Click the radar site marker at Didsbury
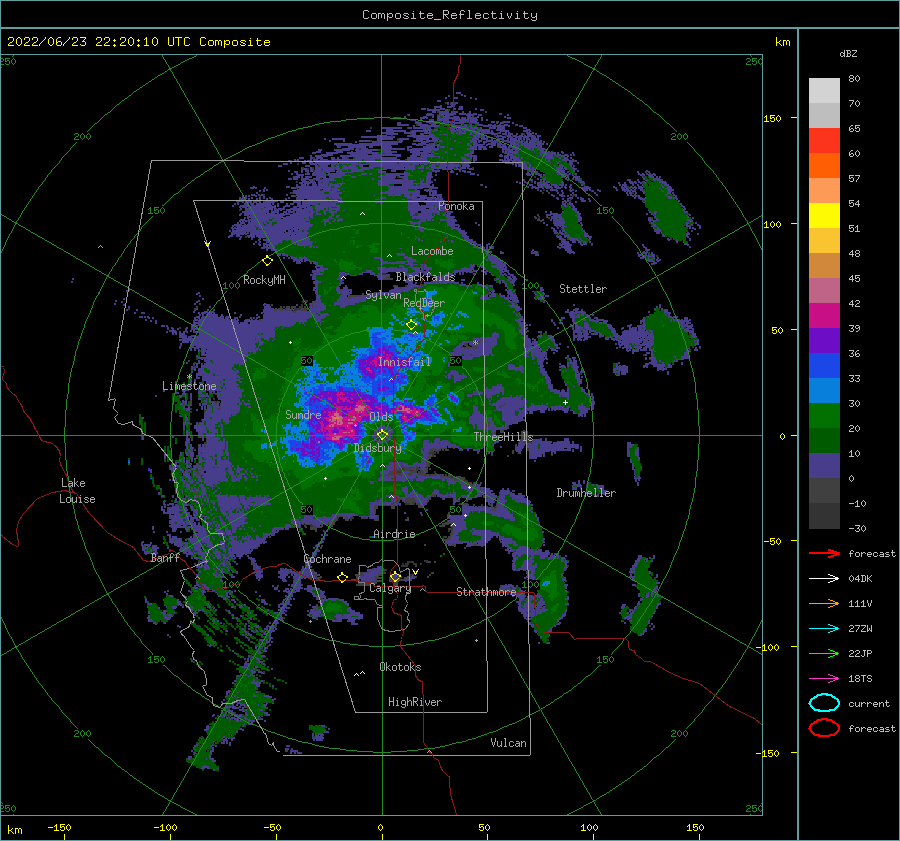The width and height of the screenshot is (900, 841). [x=382, y=435]
